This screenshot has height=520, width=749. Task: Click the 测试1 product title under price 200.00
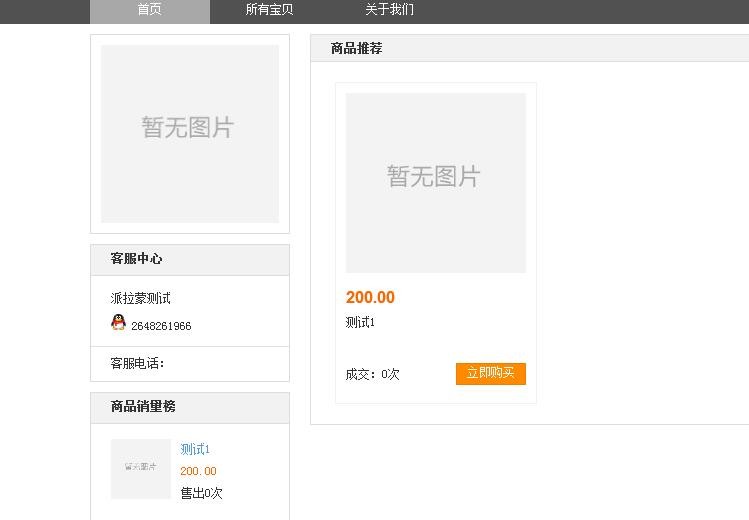(360, 322)
